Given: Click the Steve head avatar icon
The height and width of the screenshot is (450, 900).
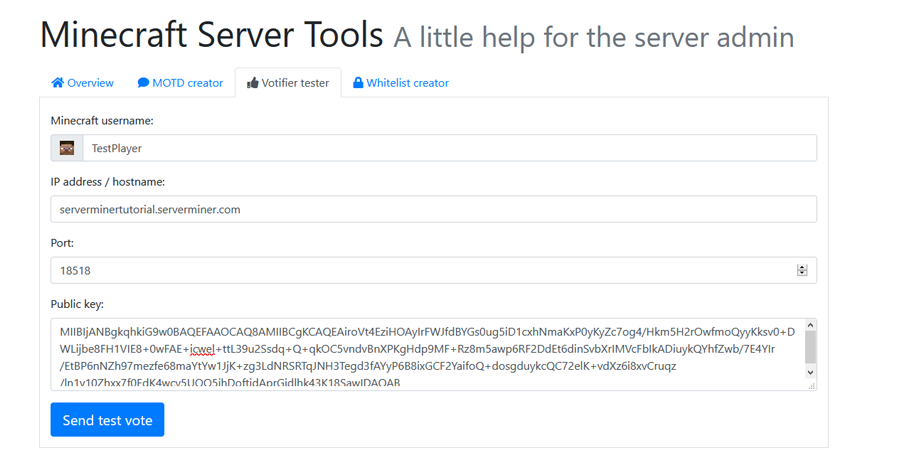Looking at the screenshot, I should click(x=67, y=148).
